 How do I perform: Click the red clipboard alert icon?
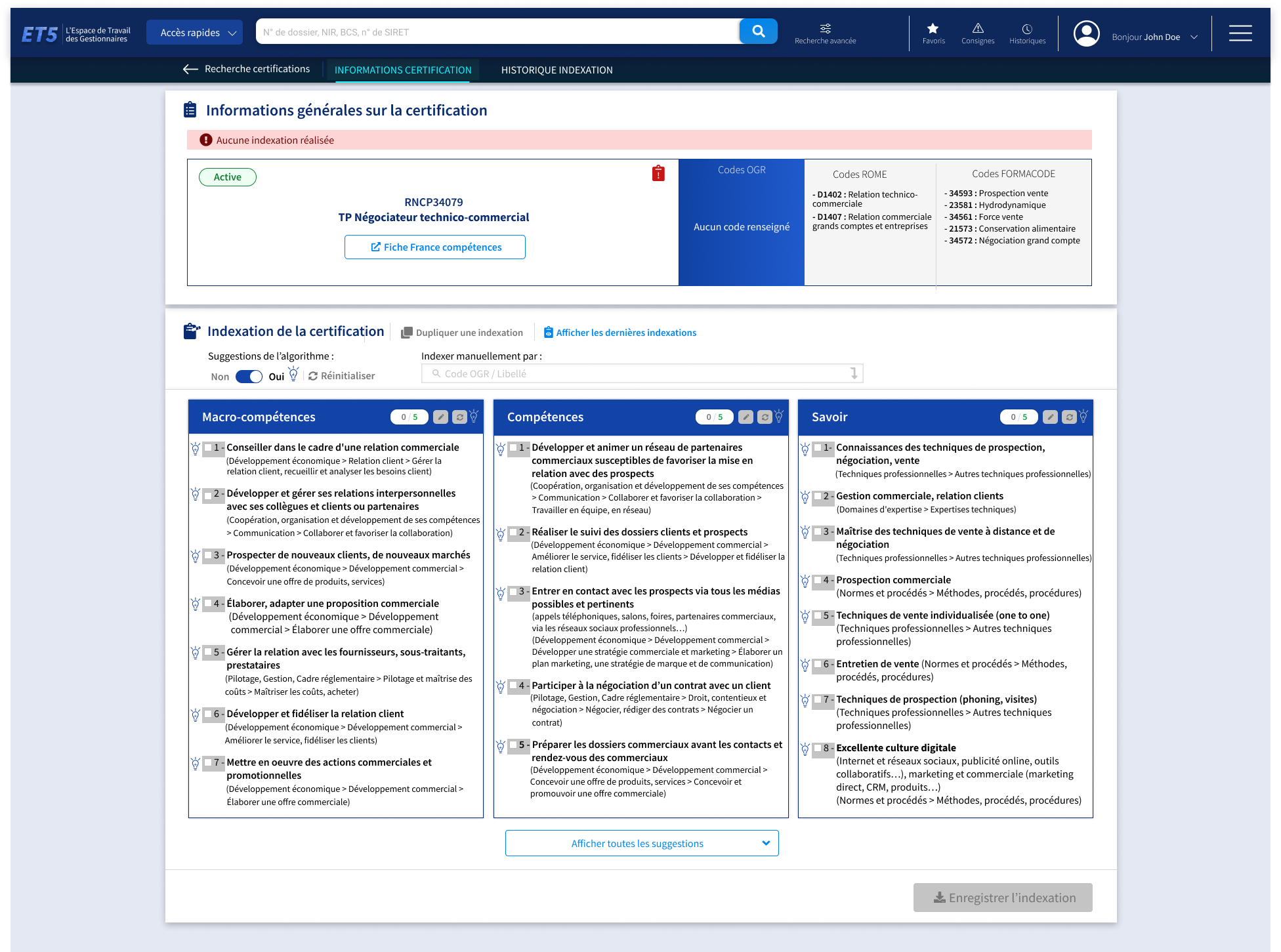coord(658,173)
